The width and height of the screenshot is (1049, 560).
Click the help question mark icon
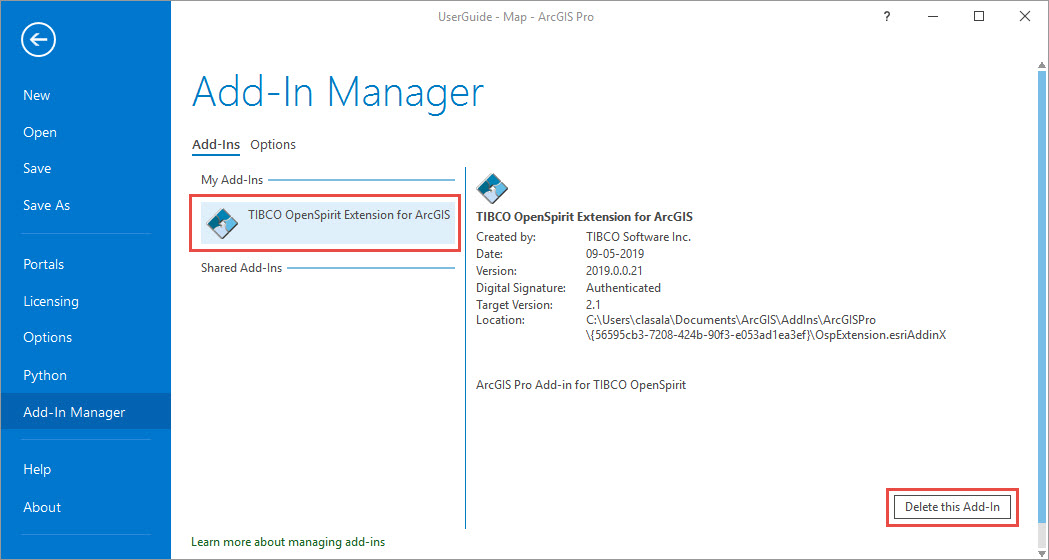[886, 17]
